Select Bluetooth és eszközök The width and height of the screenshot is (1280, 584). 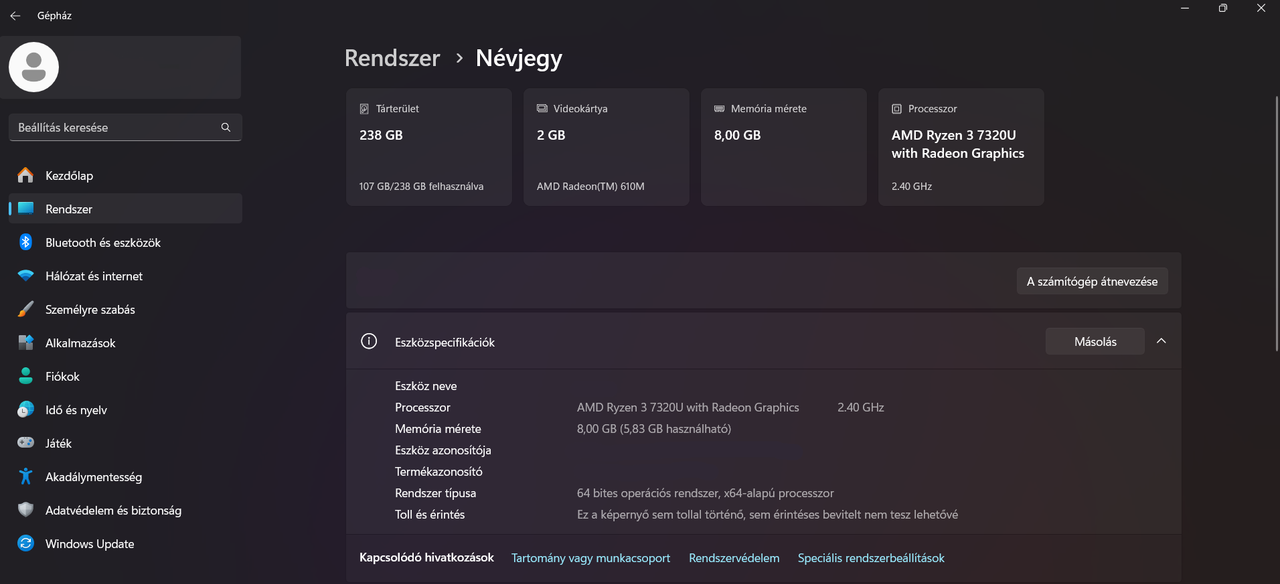(x=125, y=243)
